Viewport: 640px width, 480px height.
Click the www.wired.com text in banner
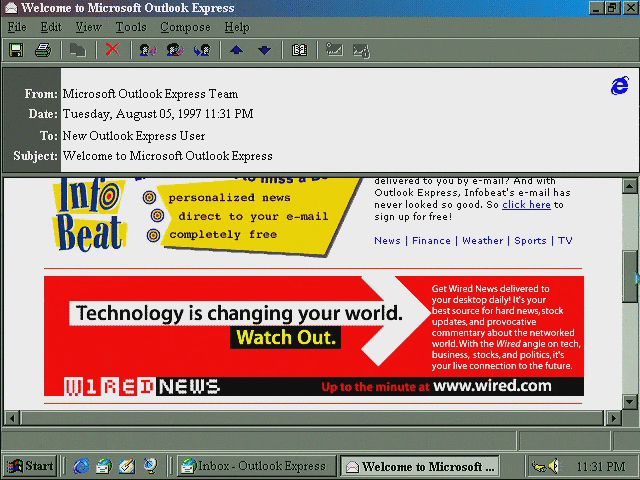(x=492, y=386)
